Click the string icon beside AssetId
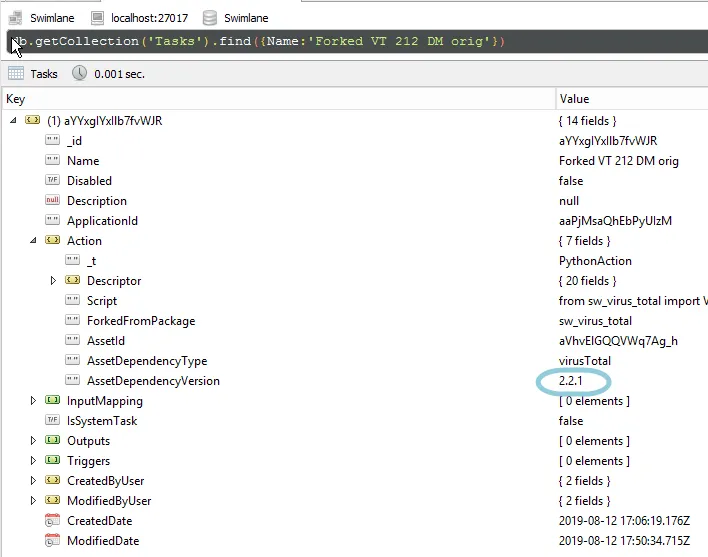708x557 pixels. coord(72,340)
